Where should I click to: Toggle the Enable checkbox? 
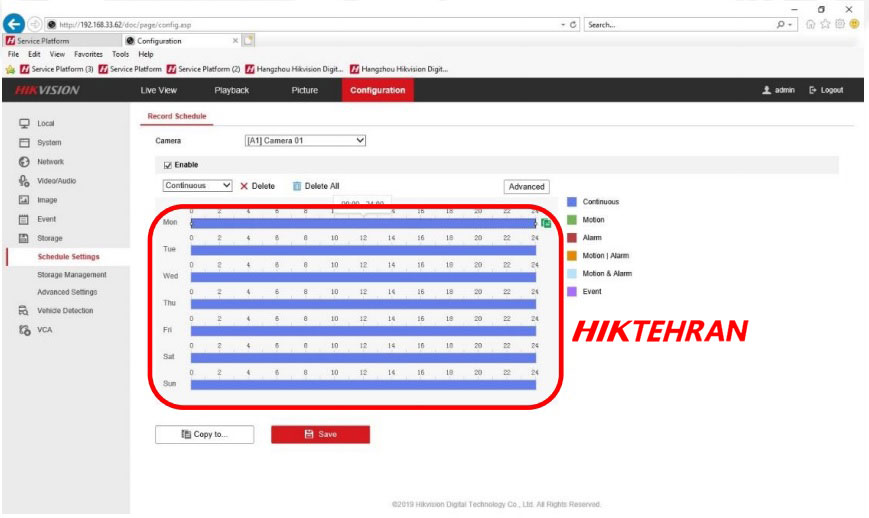167,165
